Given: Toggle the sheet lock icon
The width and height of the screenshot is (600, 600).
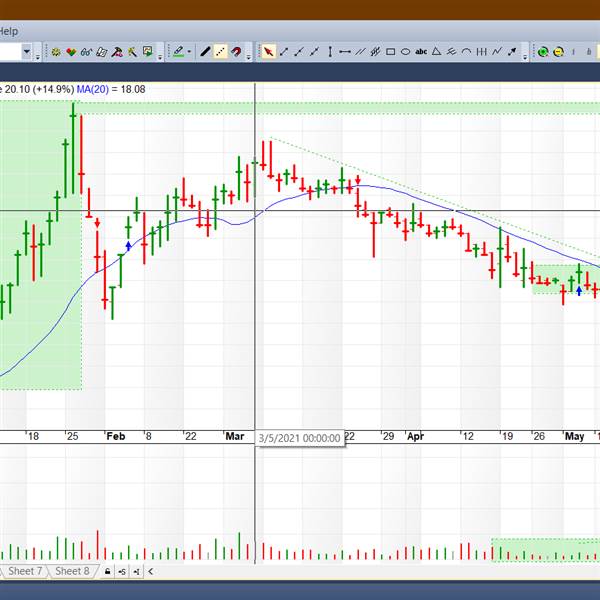Looking at the screenshot, I should coord(107,572).
